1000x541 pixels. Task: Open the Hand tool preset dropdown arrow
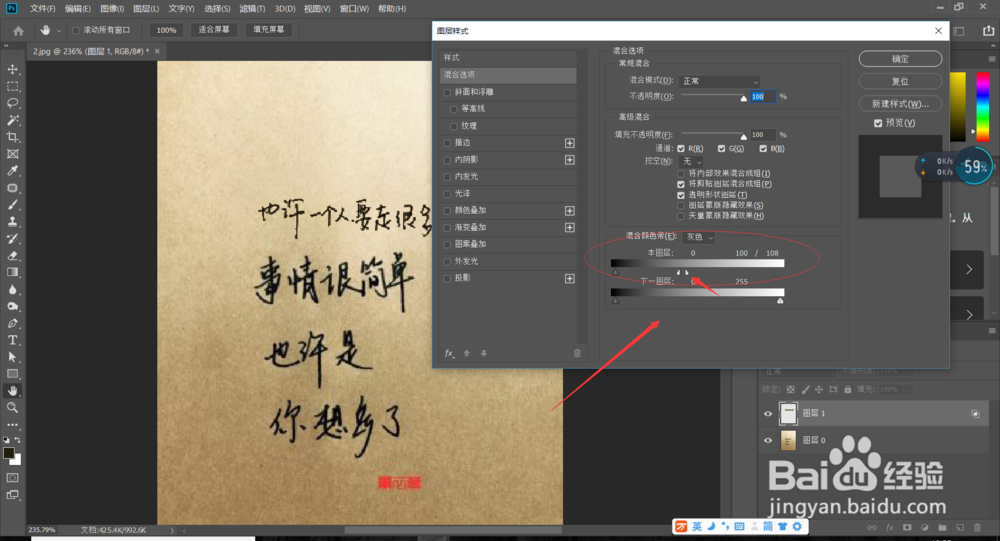(59, 31)
